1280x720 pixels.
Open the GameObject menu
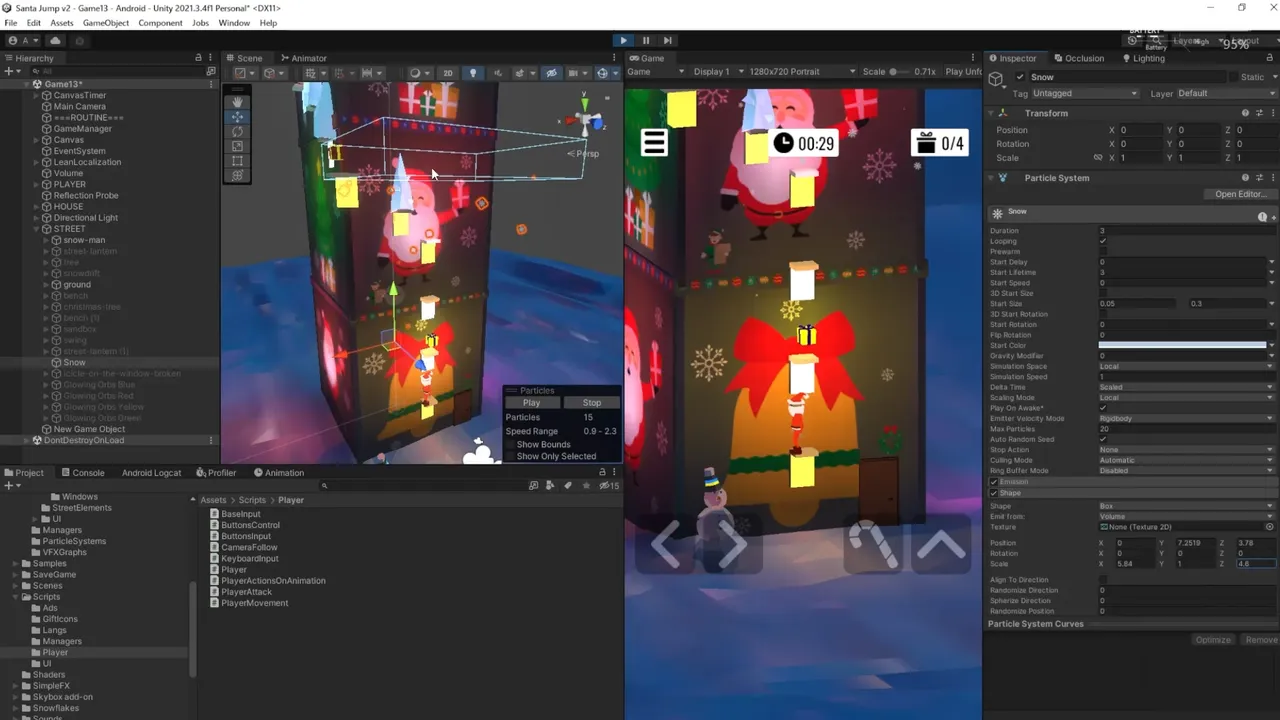pos(105,22)
